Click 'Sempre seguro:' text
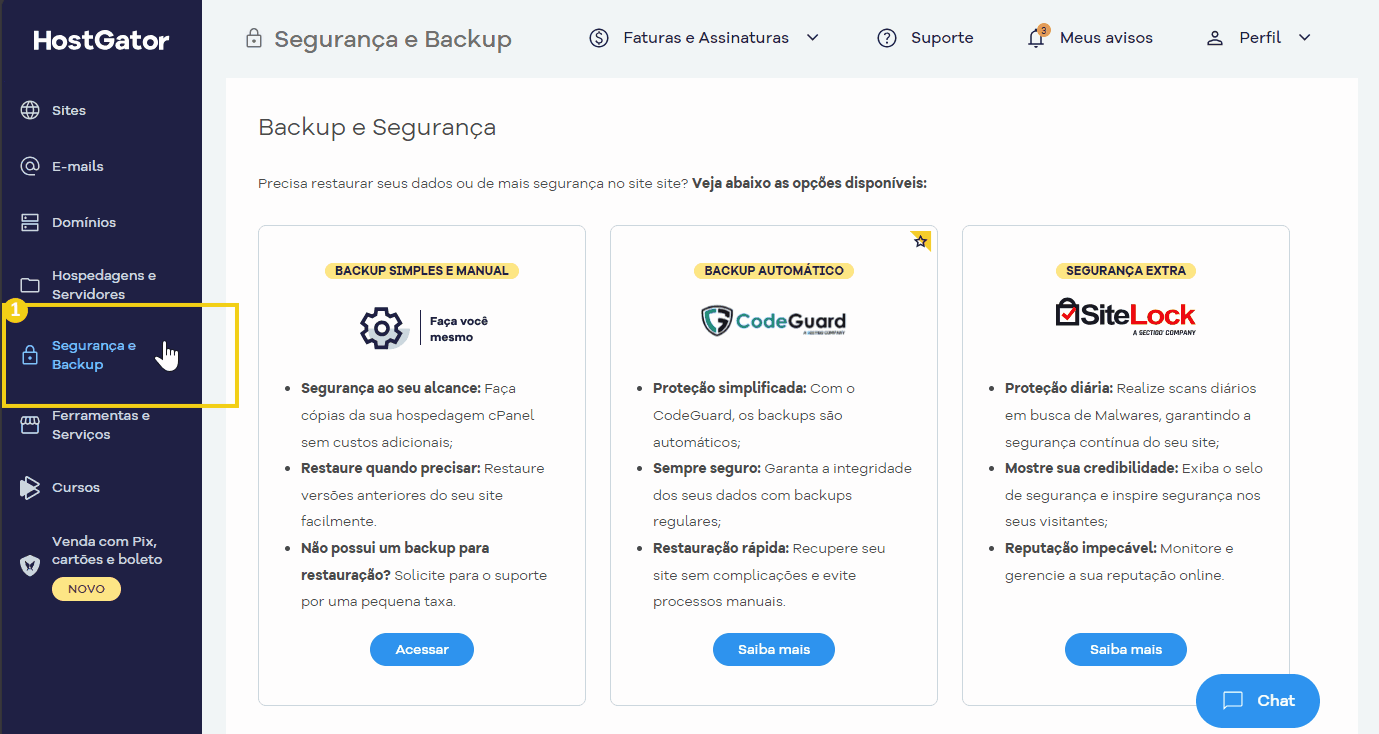 coord(707,468)
